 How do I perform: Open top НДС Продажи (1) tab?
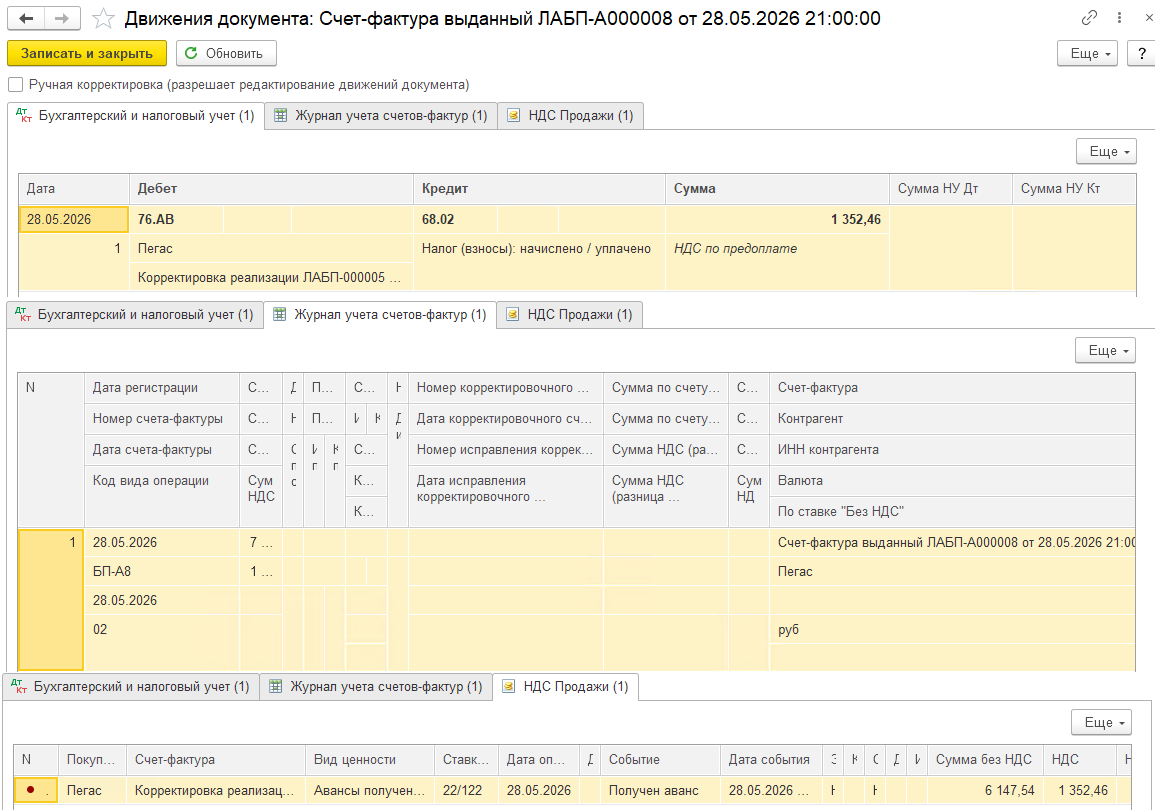point(571,116)
